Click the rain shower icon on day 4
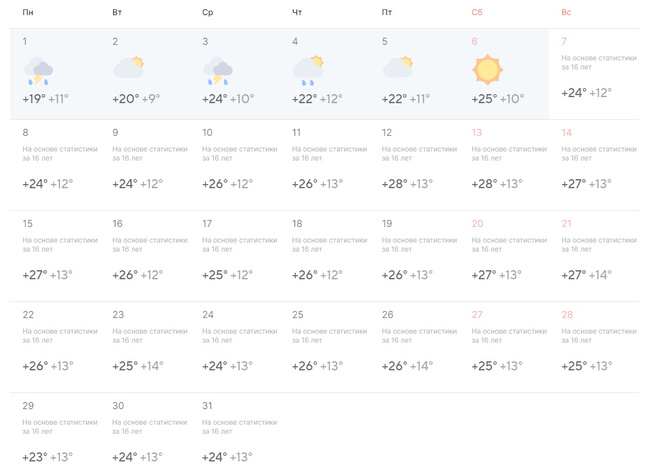 pos(308,69)
